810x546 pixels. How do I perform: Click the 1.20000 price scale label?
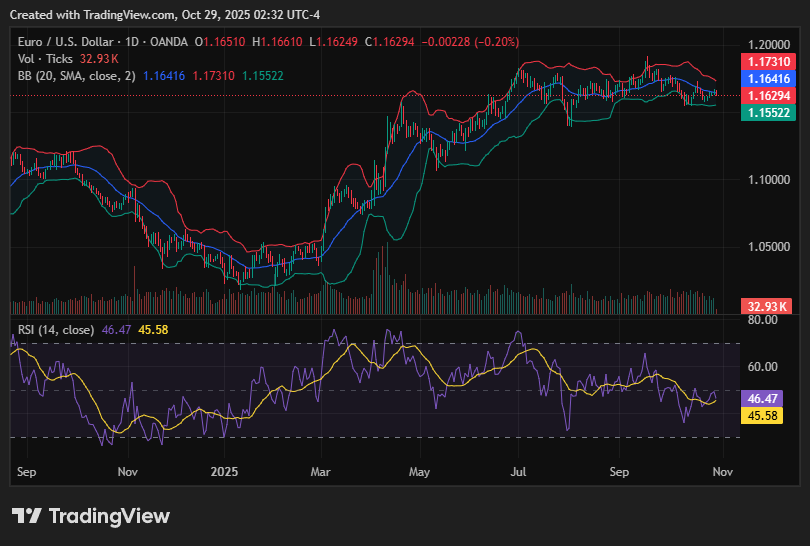[x=767, y=45]
